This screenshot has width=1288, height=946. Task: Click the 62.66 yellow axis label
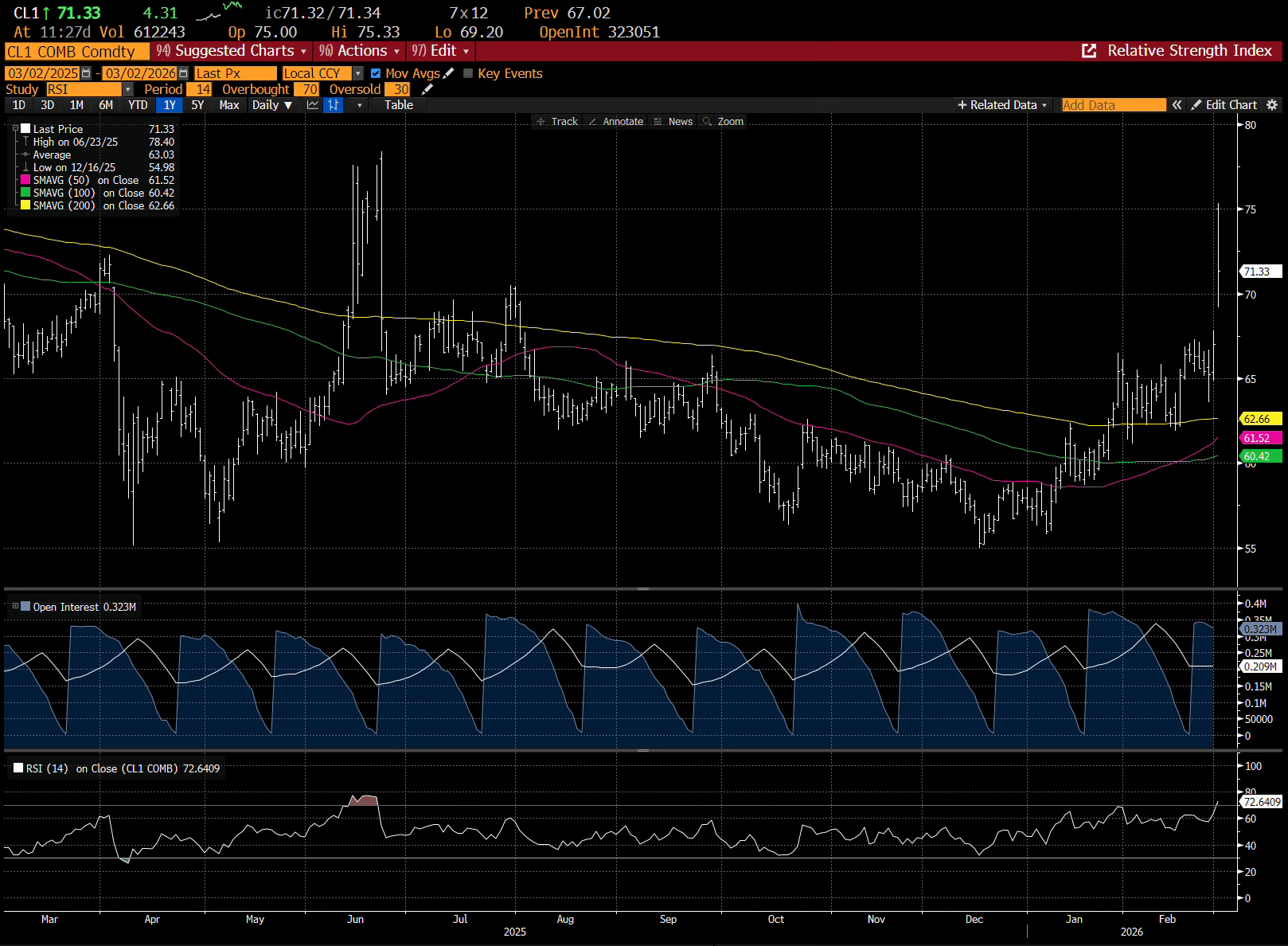point(1261,419)
